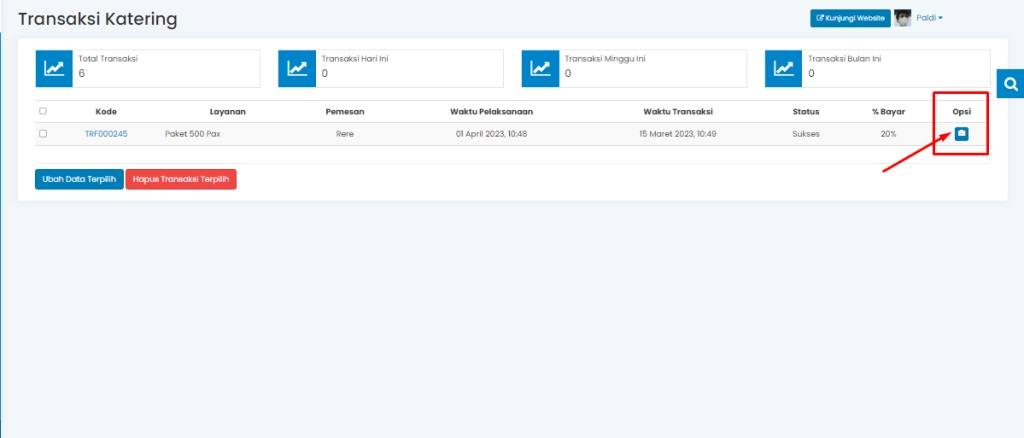Click the Status column header
This screenshot has height=438, width=1024.
click(x=806, y=111)
